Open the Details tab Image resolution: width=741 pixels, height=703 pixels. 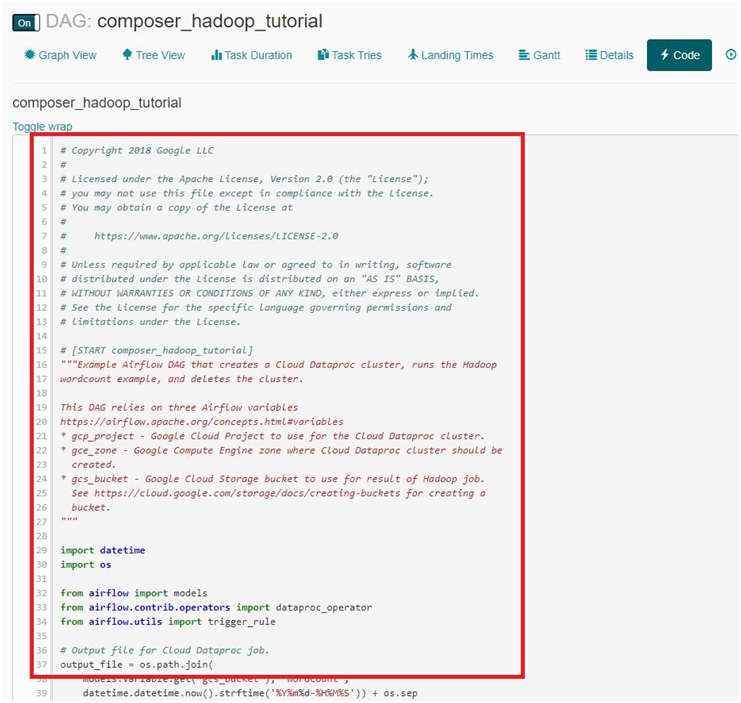610,55
